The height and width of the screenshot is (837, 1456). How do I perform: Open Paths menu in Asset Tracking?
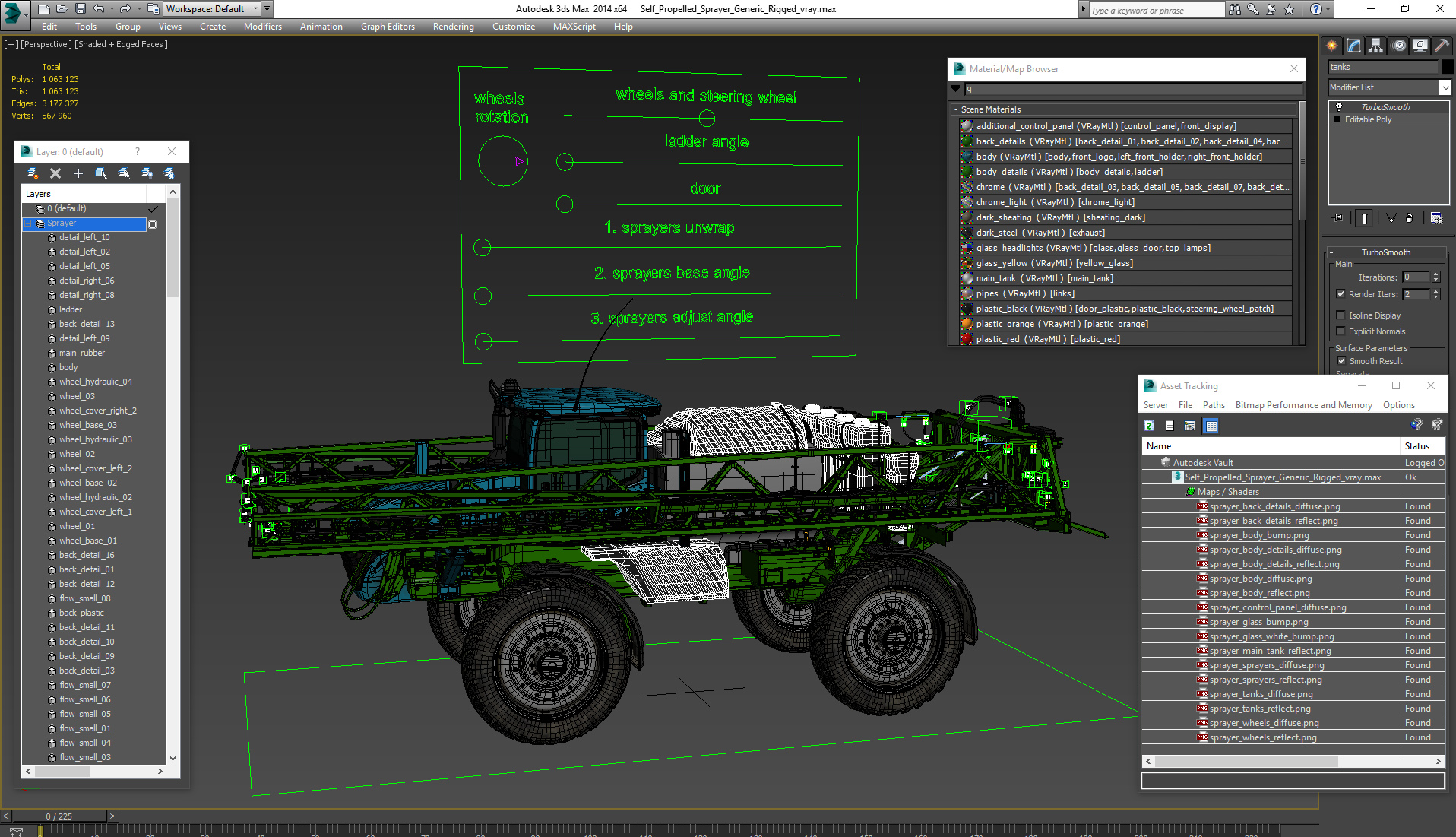(1214, 405)
